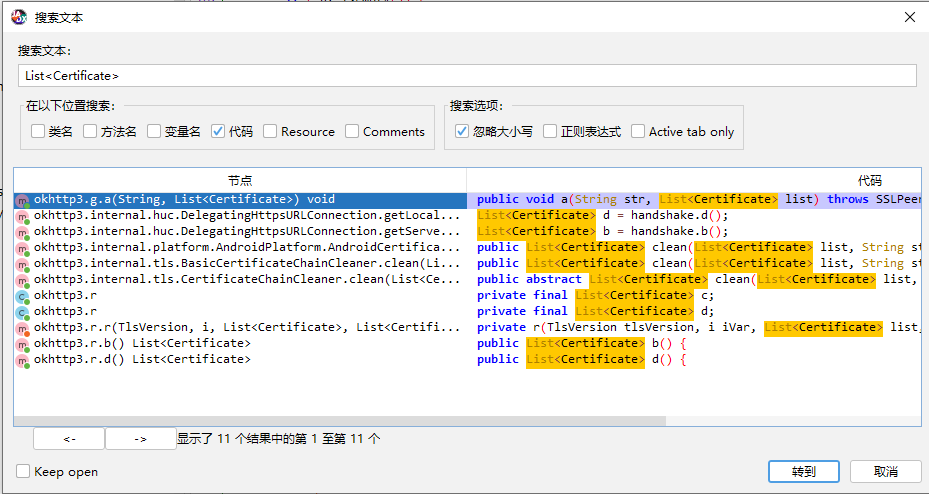The height and width of the screenshot is (494, 929).
Task: Click code 'd = handshake.d();'
Action: click(x=665, y=216)
